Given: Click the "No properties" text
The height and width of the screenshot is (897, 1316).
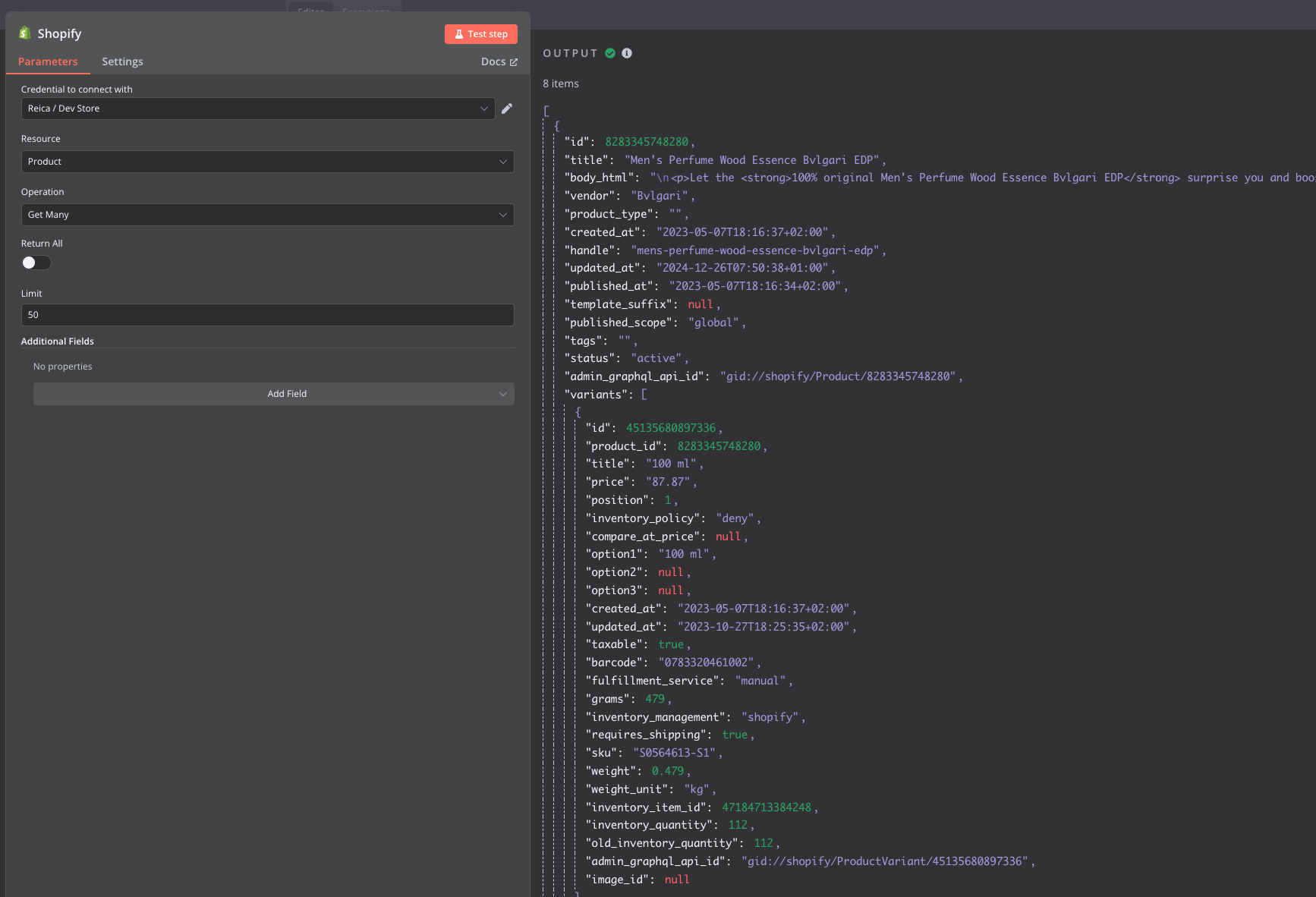Looking at the screenshot, I should [63, 367].
